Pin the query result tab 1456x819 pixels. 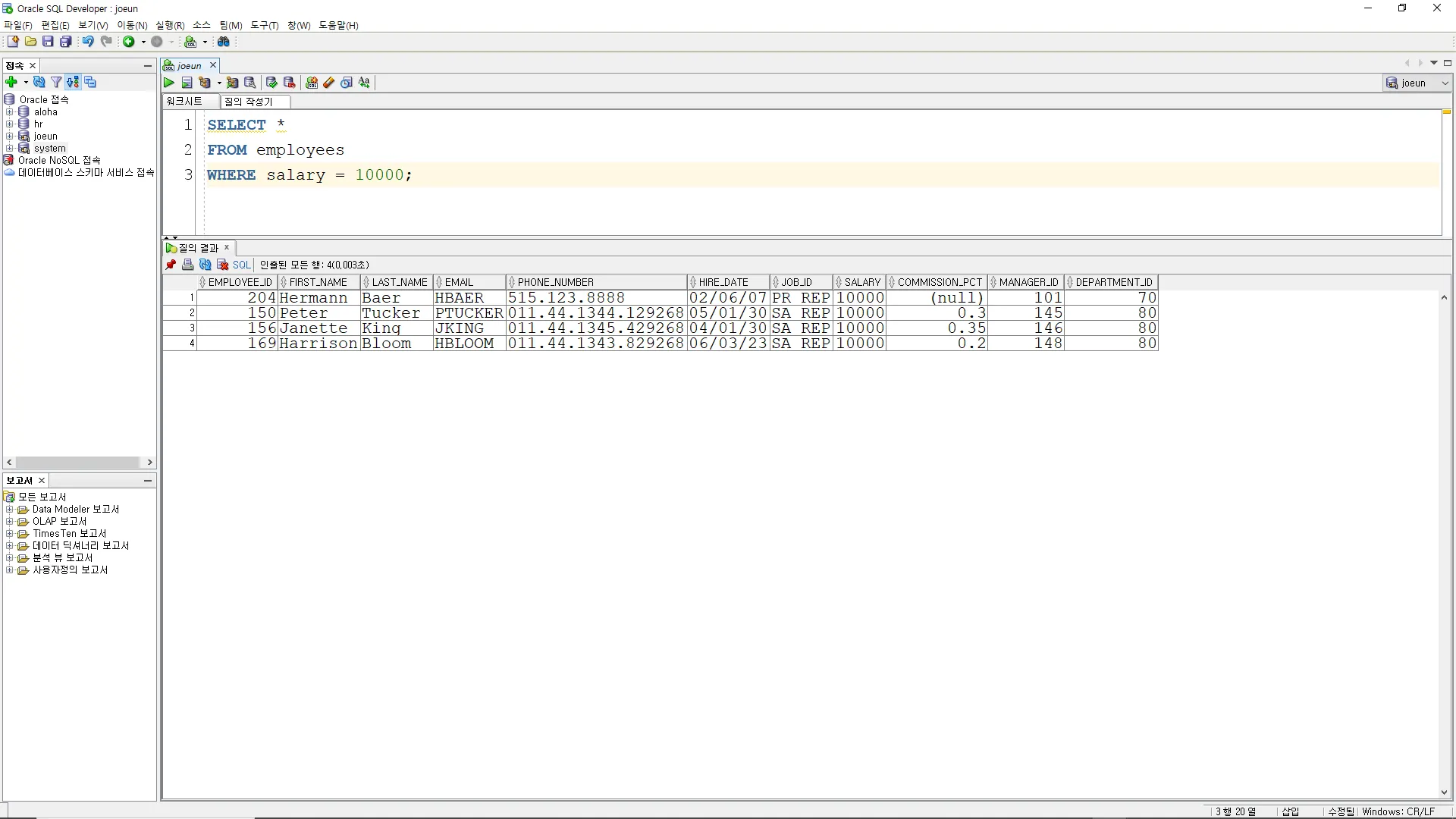click(x=171, y=265)
